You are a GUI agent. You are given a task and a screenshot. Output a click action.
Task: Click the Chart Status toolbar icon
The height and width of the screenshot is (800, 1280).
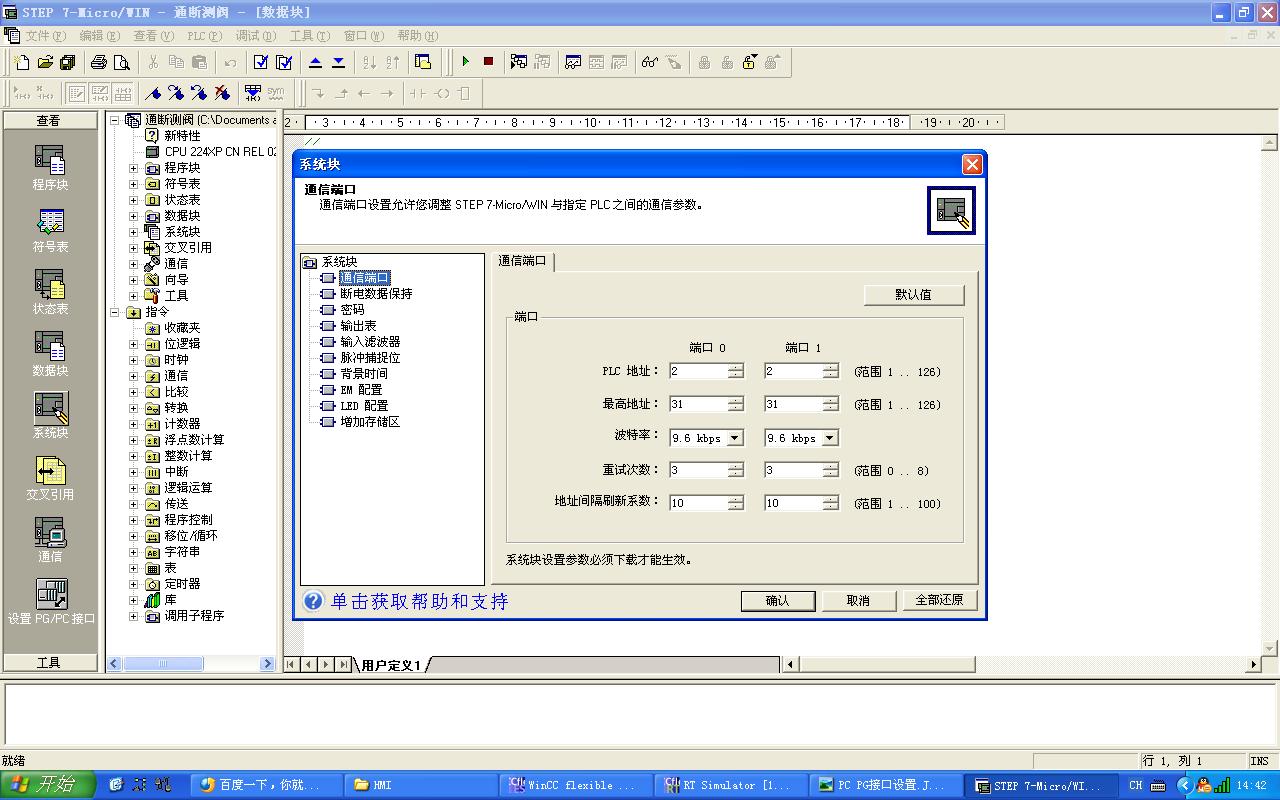tap(573, 62)
